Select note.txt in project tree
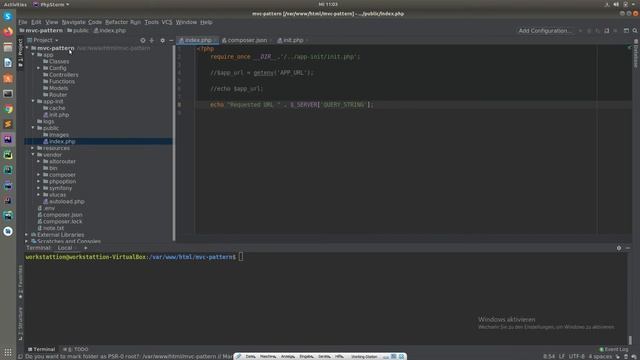640x360 pixels. click(51, 228)
